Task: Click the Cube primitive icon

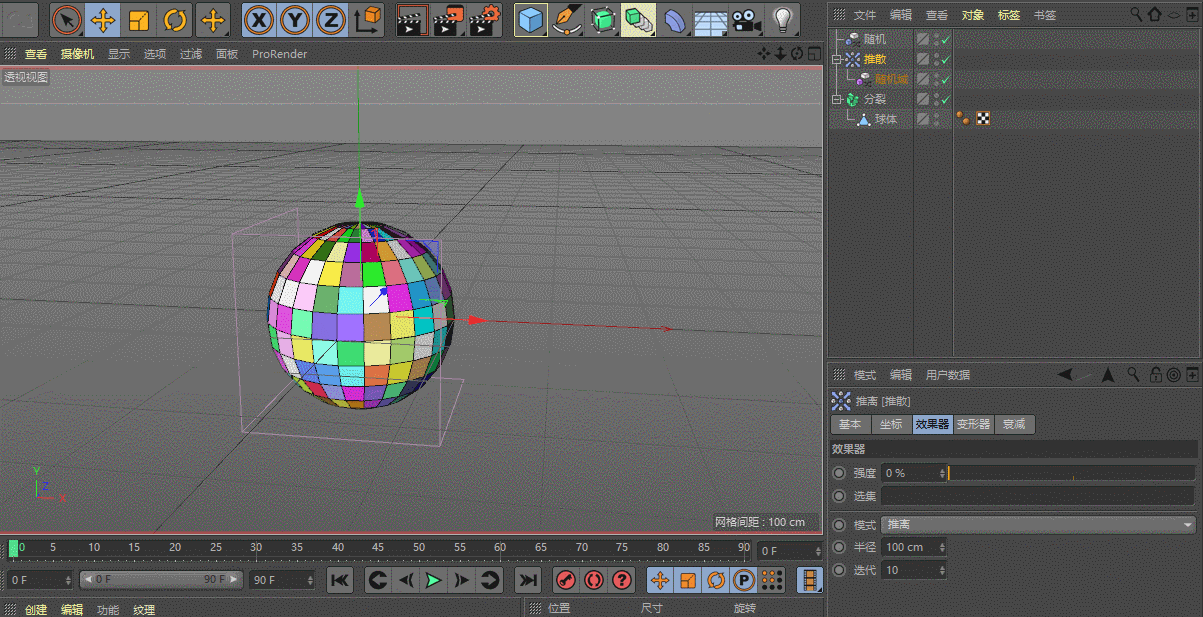Action: pyautogui.click(x=531, y=19)
